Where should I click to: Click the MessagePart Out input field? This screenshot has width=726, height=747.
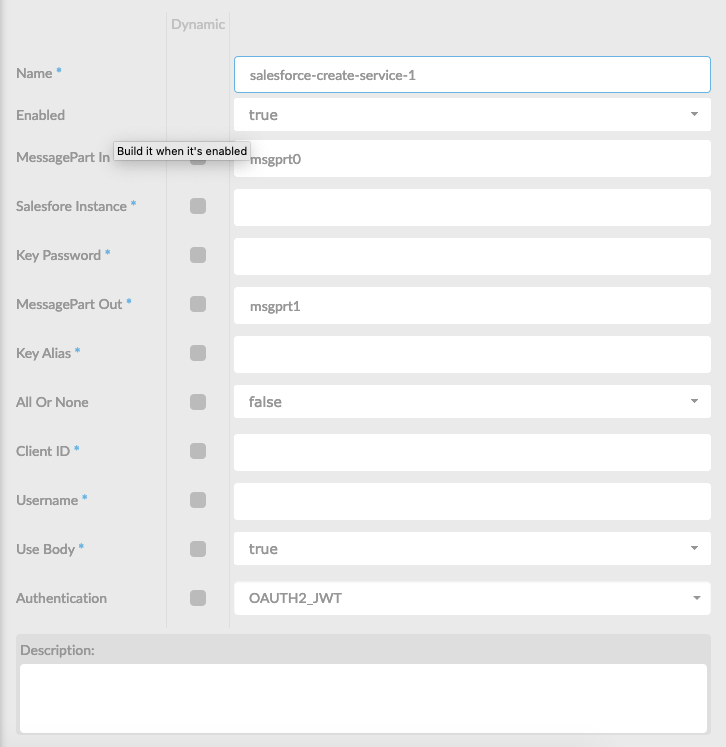(472, 306)
